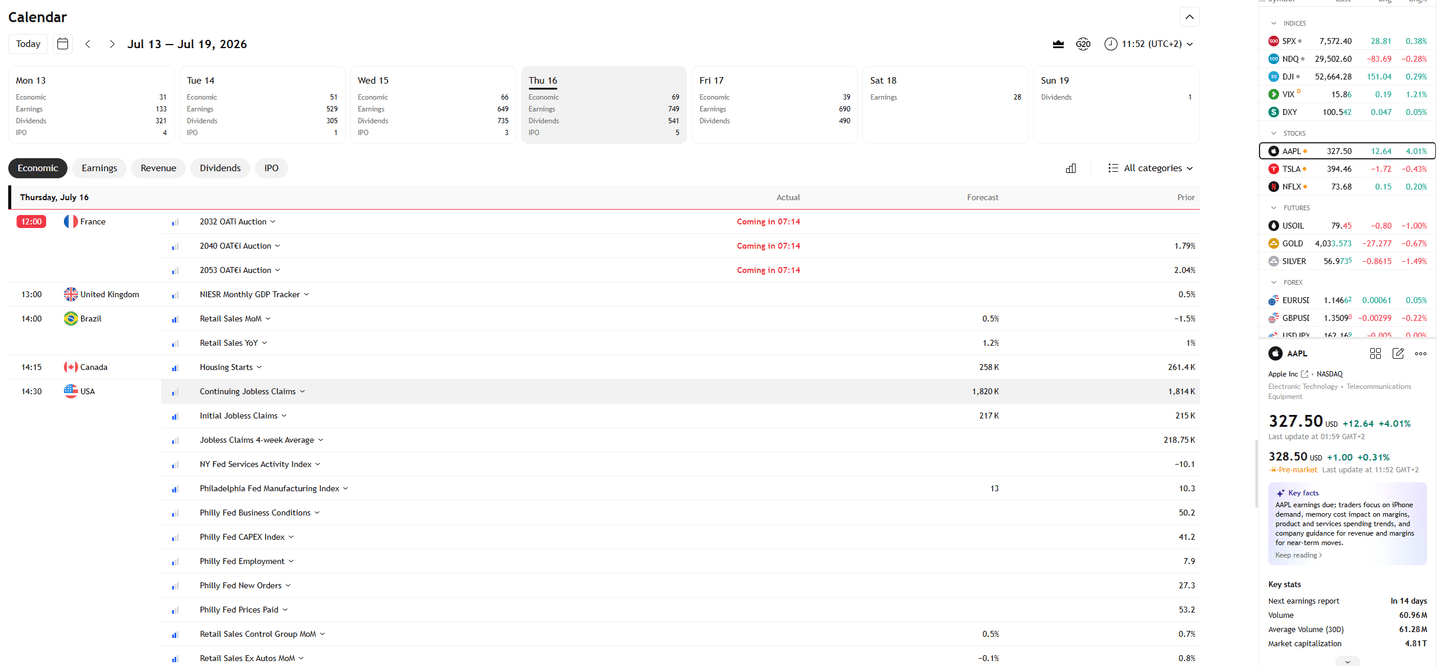1440x666 pixels.
Task: Collapse the STOCKS watchlist section
Action: coord(1274,133)
